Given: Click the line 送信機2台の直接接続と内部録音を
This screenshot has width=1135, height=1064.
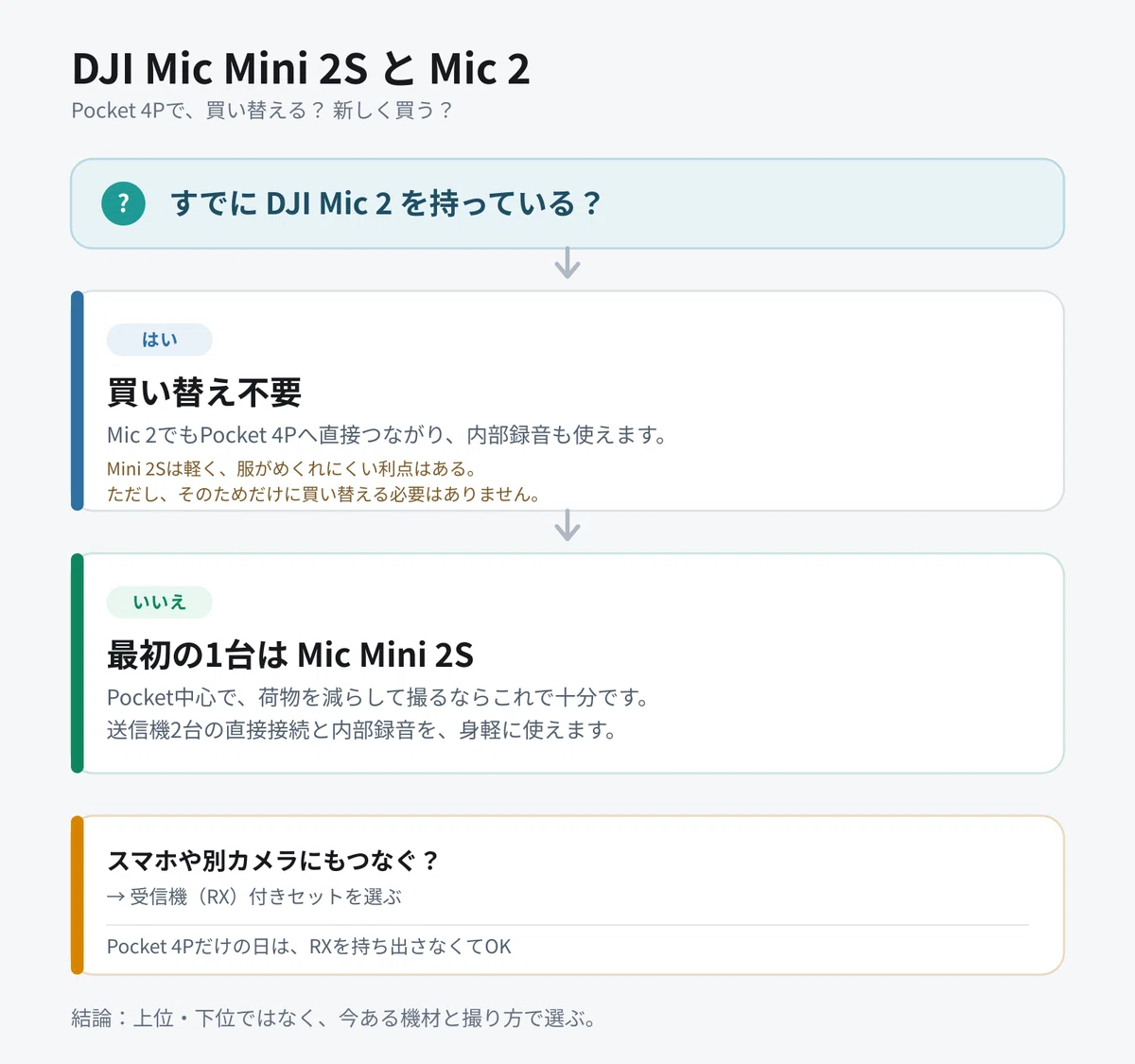Looking at the screenshot, I should coord(362,730).
